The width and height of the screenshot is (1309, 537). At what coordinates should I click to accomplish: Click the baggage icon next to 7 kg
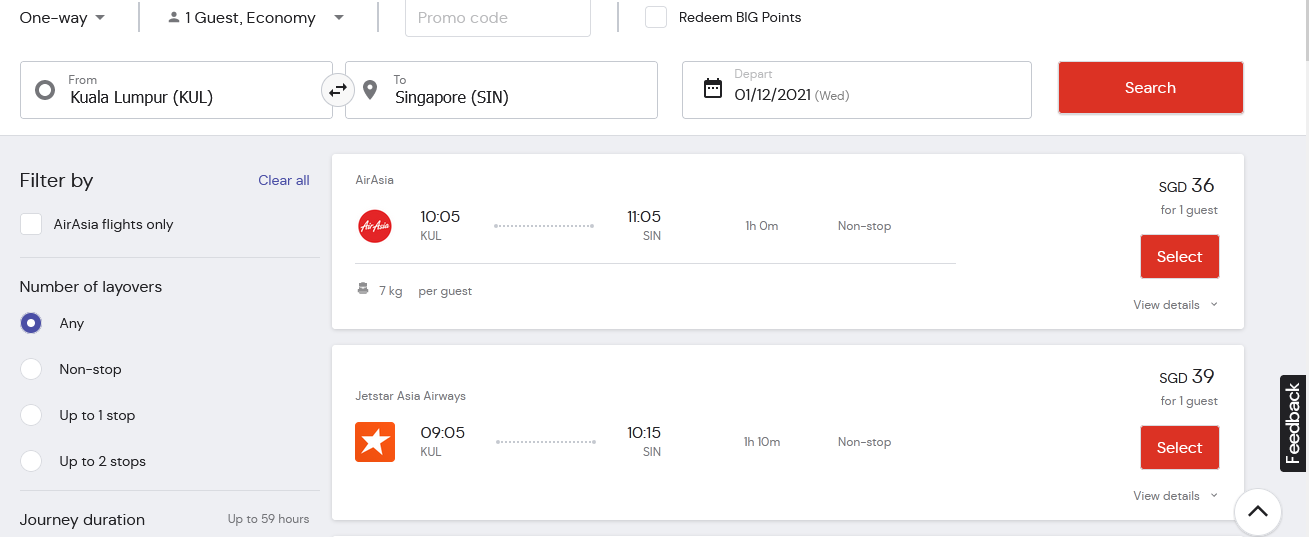pyautogui.click(x=363, y=290)
